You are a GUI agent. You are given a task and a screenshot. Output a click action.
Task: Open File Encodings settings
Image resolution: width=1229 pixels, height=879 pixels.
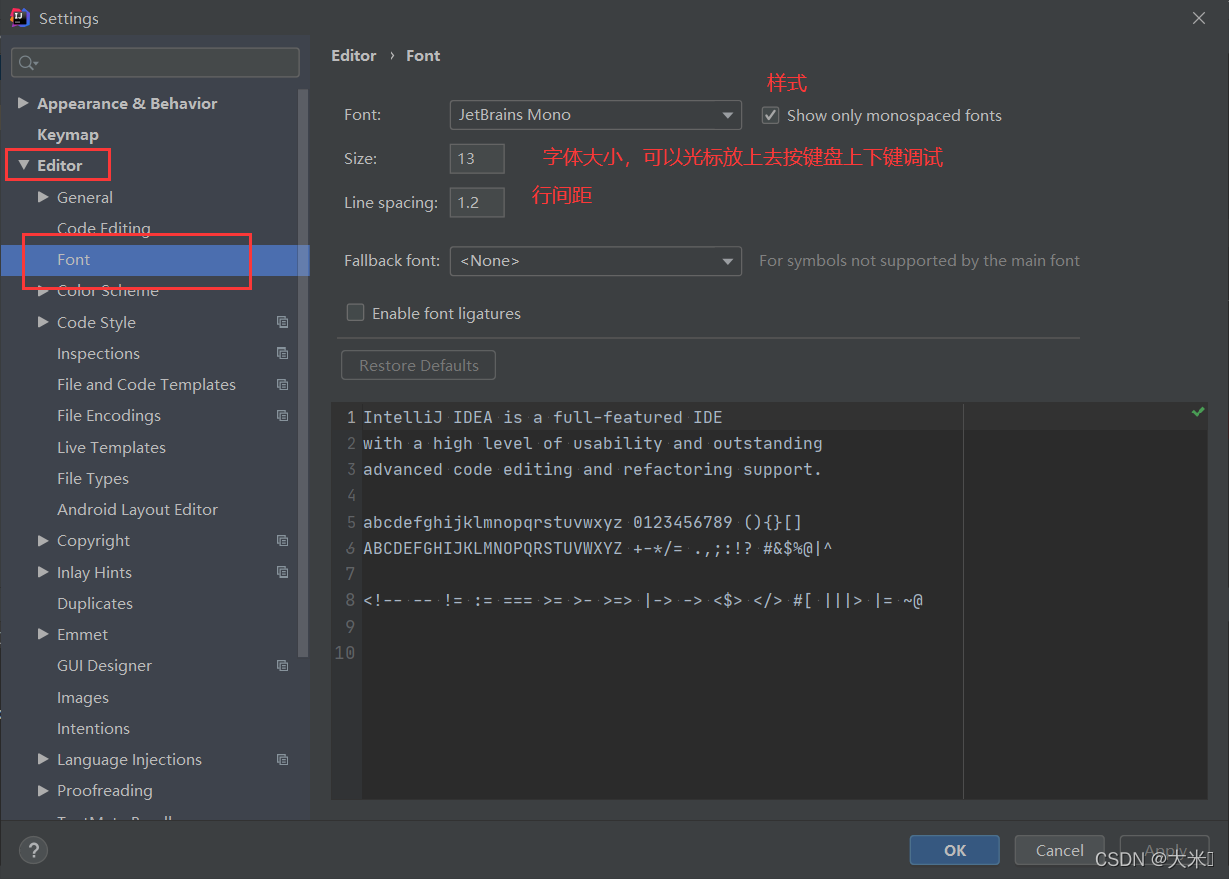(109, 415)
